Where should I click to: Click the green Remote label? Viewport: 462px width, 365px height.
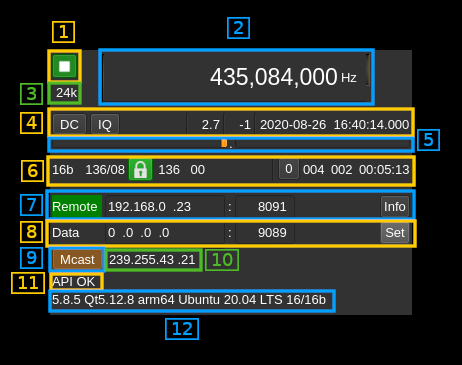tap(76, 206)
